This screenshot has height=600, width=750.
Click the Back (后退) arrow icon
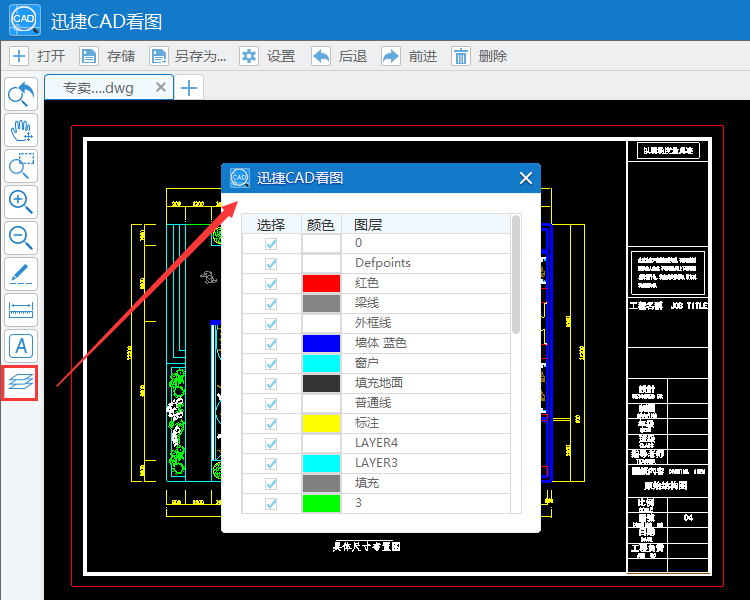tap(321, 56)
